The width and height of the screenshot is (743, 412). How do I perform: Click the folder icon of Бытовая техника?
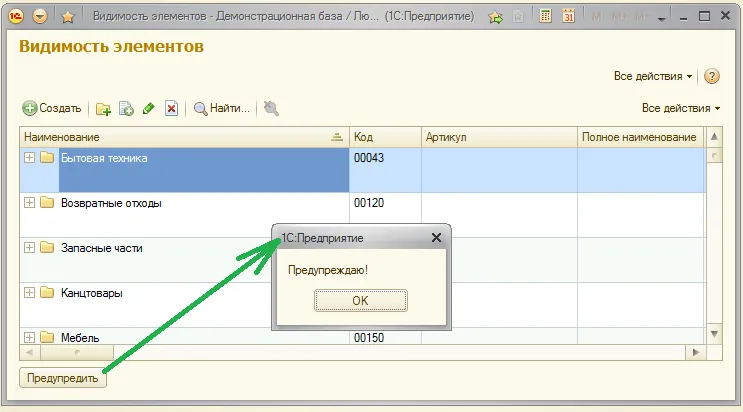47,157
